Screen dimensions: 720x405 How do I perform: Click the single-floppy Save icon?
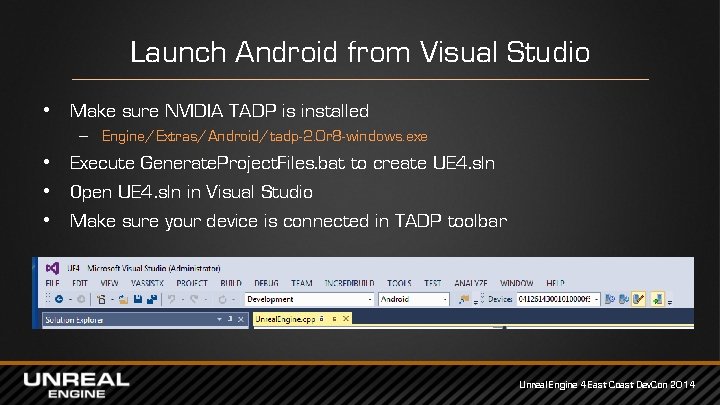click(137, 299)
